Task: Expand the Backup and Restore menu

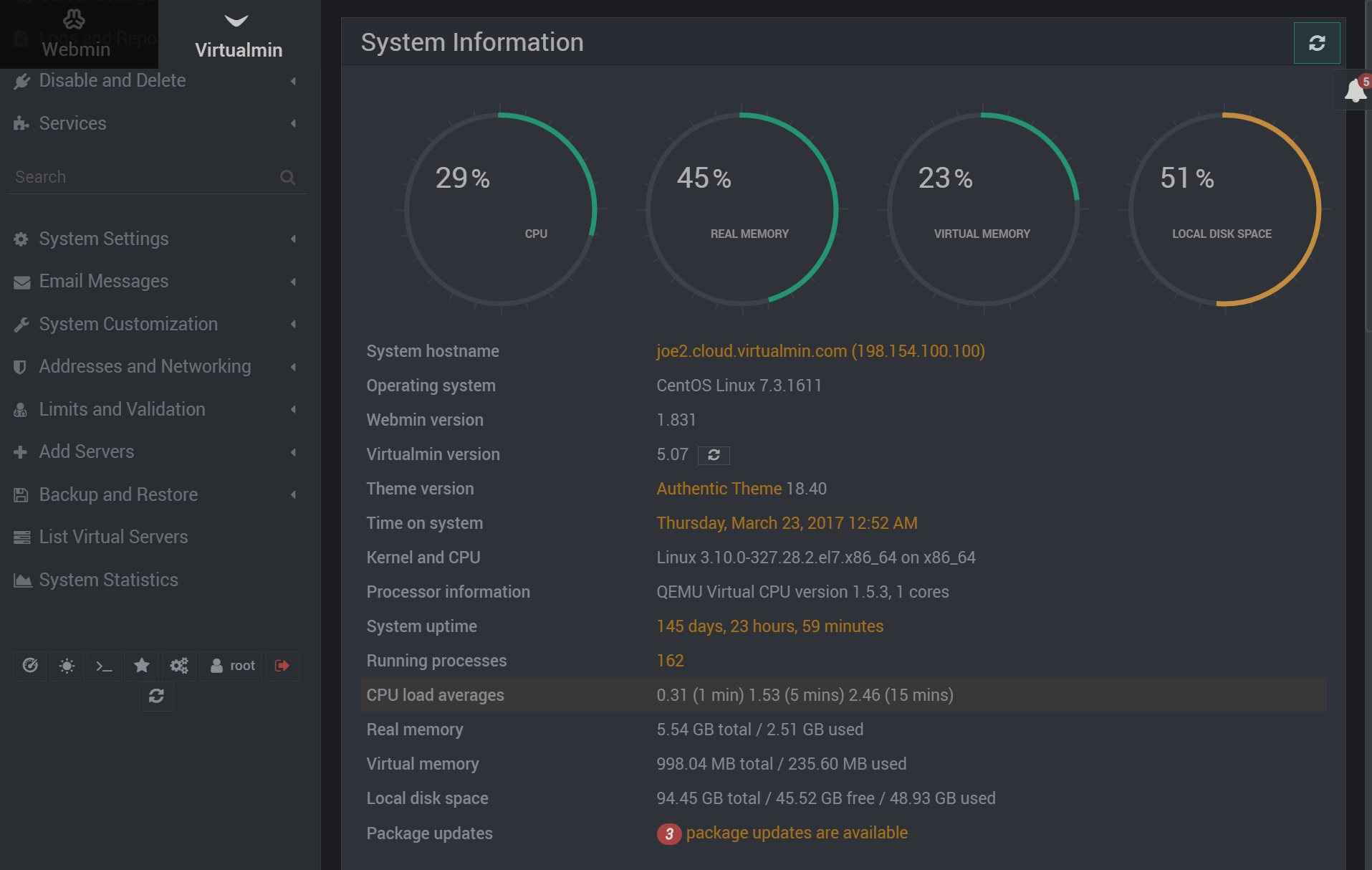Action: click(118, 494)
